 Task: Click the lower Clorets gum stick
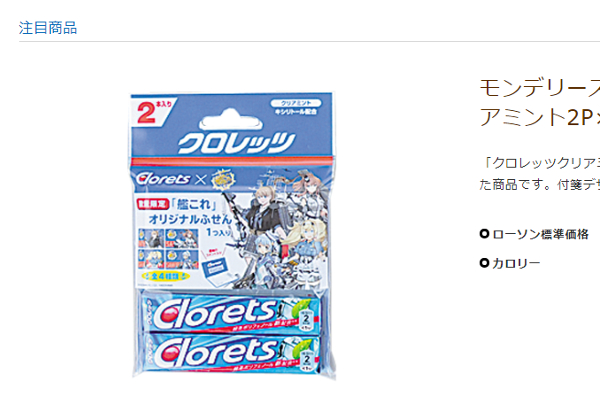click(231, 354)
